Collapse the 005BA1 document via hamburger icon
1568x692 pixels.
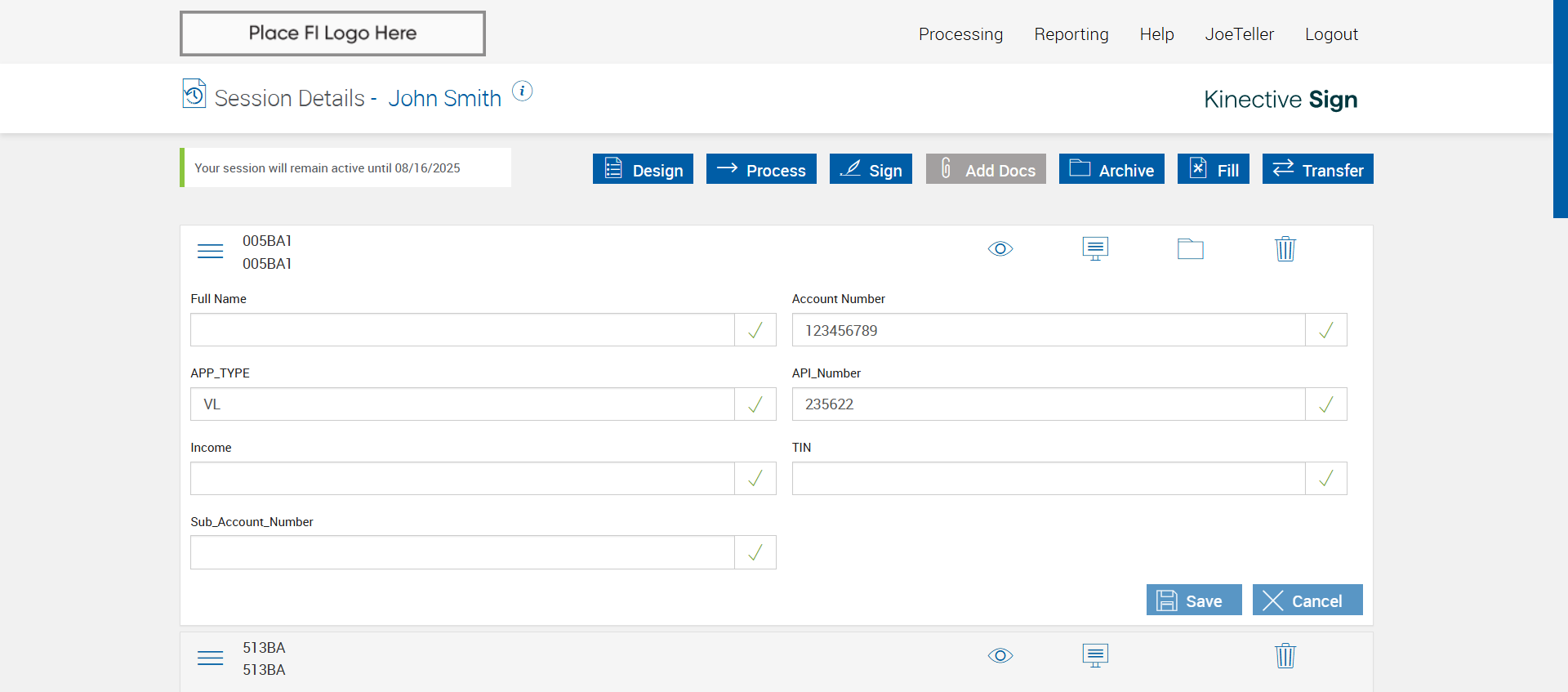210,251
